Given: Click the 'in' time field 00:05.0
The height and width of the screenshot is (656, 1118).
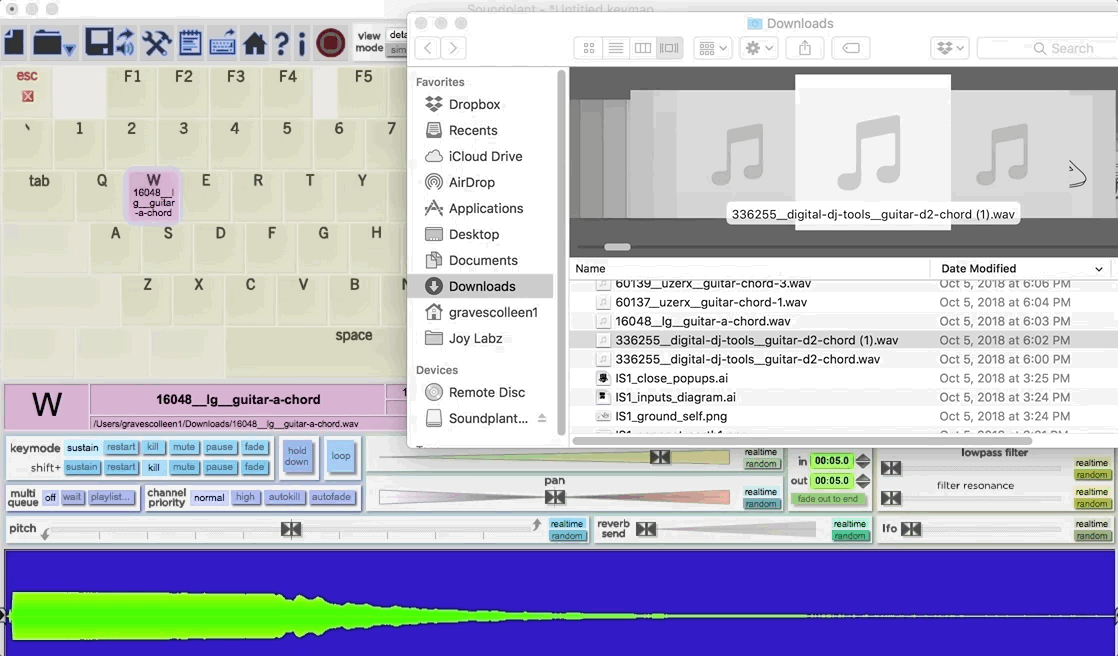Looking at the screenshot, I should coord(831,461).
